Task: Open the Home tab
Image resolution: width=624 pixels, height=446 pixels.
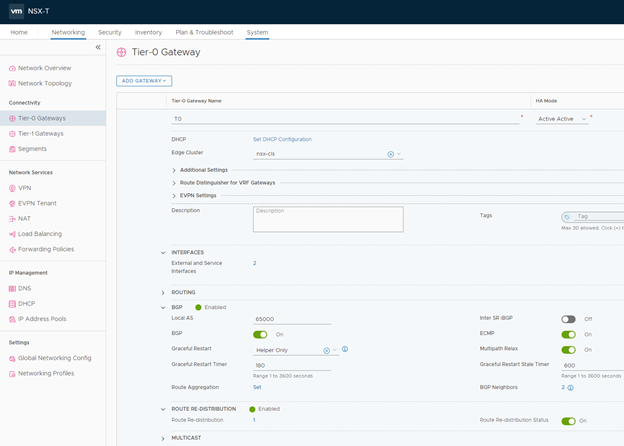Action: coord(19,33)
